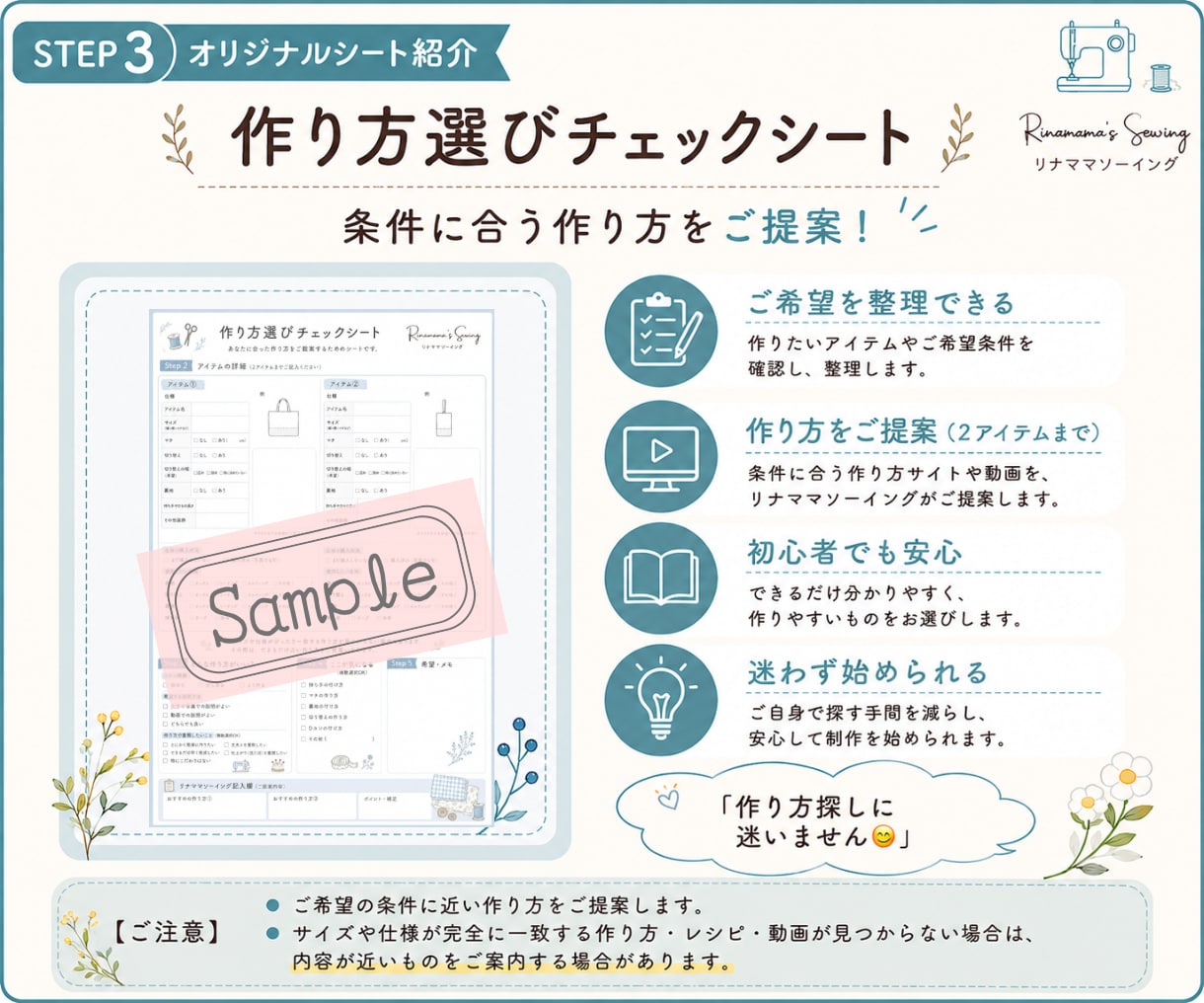Click the 「作り方探しに迷いません」 speech bubble
Screen dimensions: 1204x1003
coord(824,819)
